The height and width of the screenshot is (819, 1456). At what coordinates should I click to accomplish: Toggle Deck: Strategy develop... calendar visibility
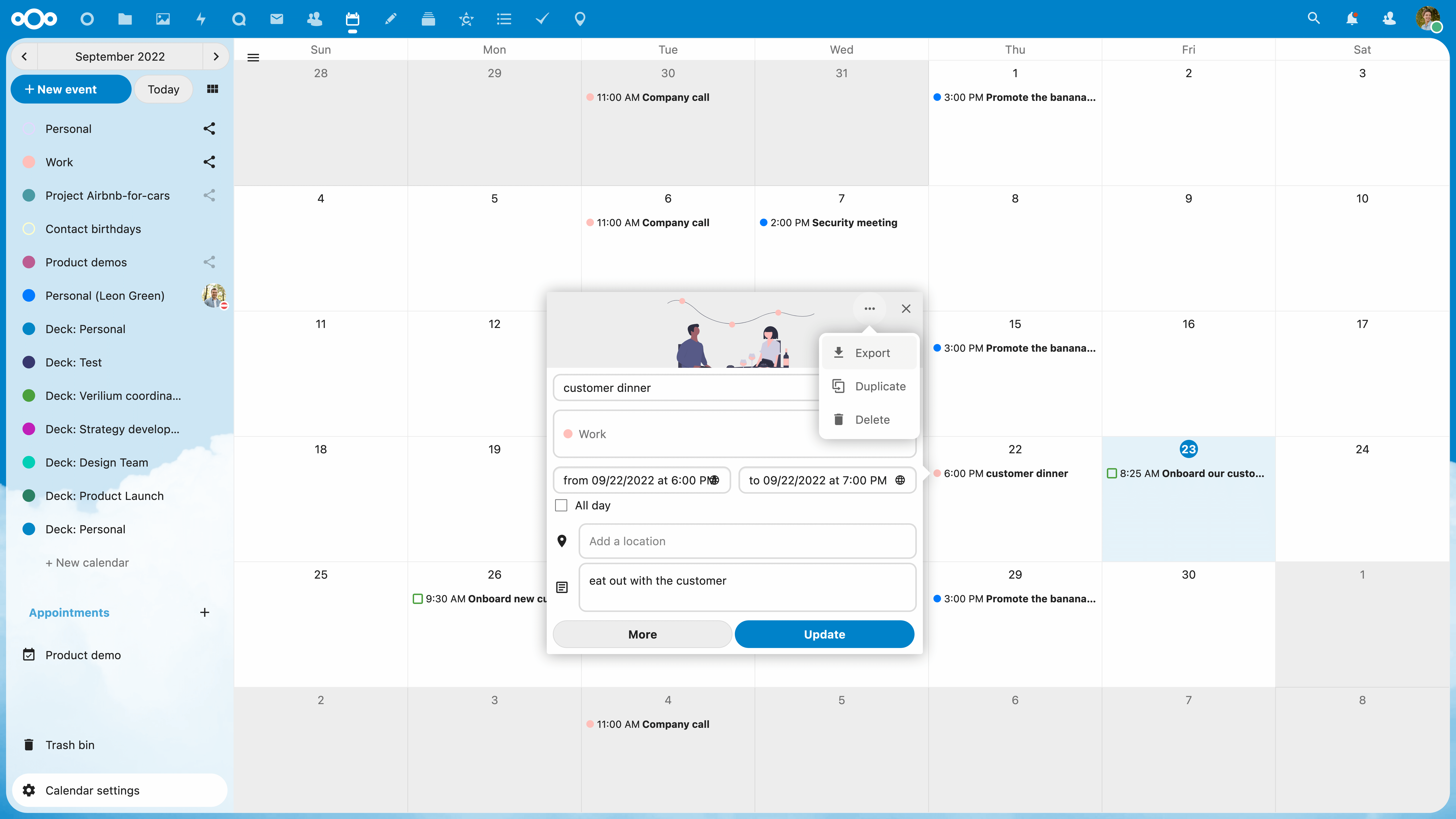[29, 429]
